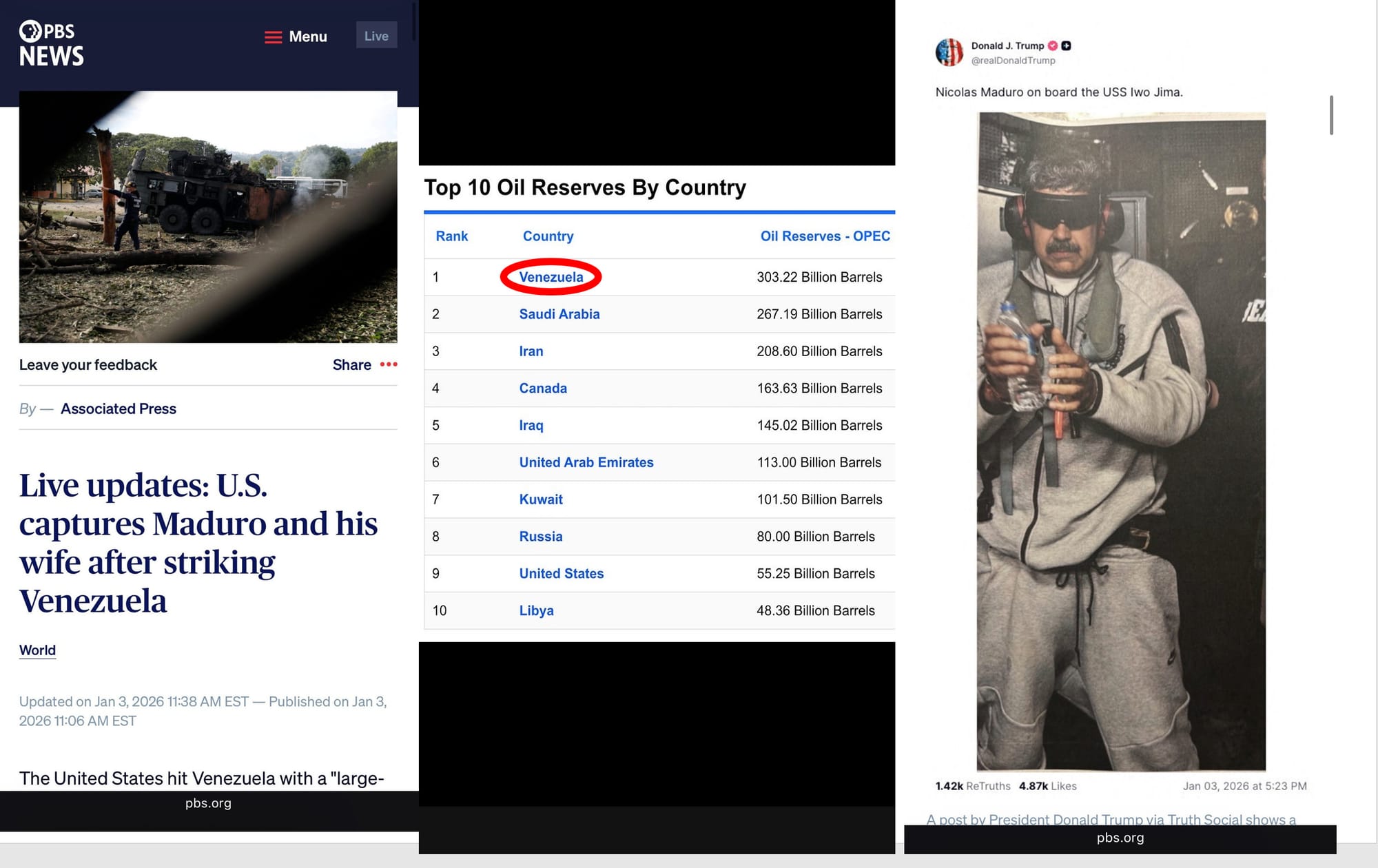Click the verified badge next to Trump
The image size is (1378, 868).
(x=1052, y=45)
